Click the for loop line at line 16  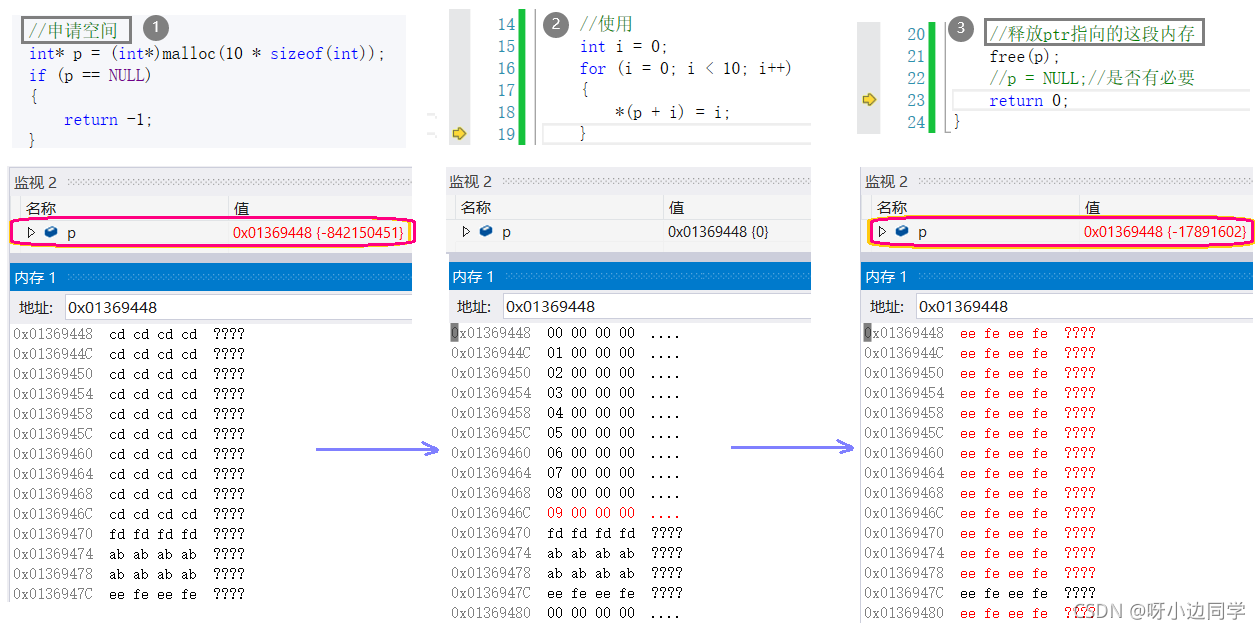point(686,68)
